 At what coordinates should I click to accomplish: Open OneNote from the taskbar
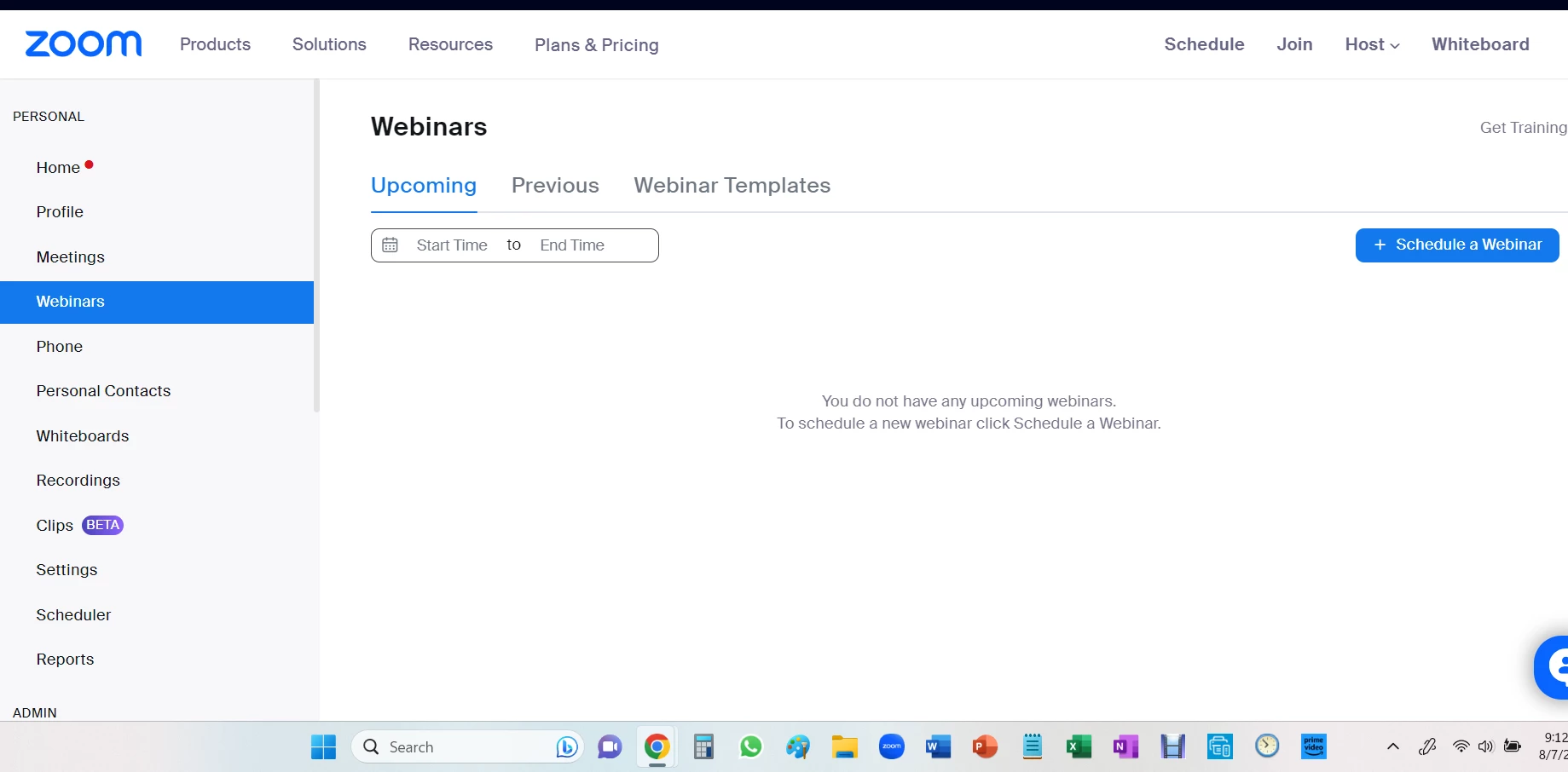tap(1125, 747)
